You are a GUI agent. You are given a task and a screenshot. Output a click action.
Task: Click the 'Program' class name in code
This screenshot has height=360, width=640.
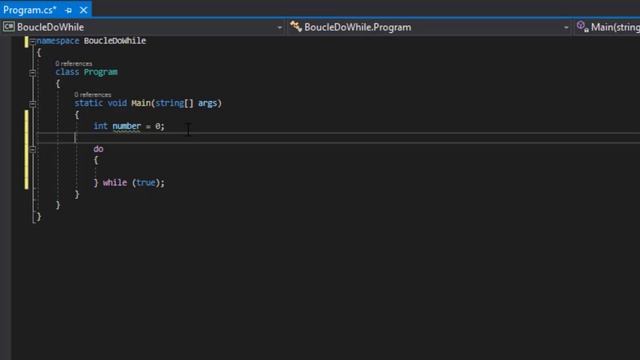tap(101, 72)
